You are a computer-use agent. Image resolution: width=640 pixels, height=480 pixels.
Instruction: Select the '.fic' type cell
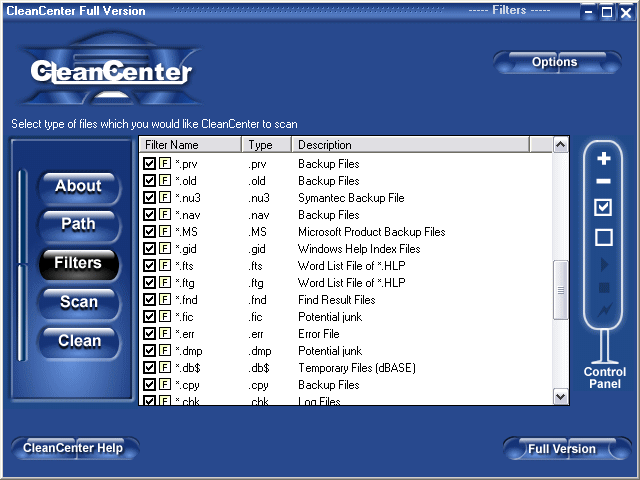256,317
